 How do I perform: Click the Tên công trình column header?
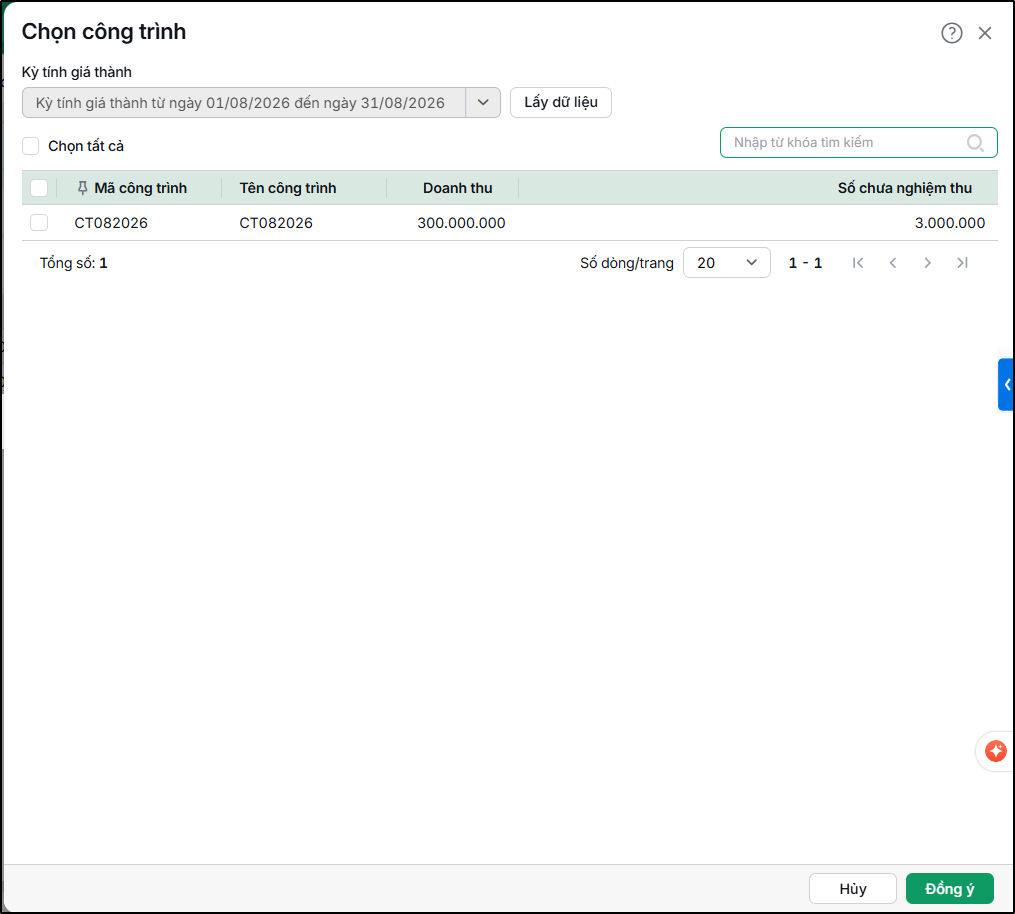click(x=288, y=188)
